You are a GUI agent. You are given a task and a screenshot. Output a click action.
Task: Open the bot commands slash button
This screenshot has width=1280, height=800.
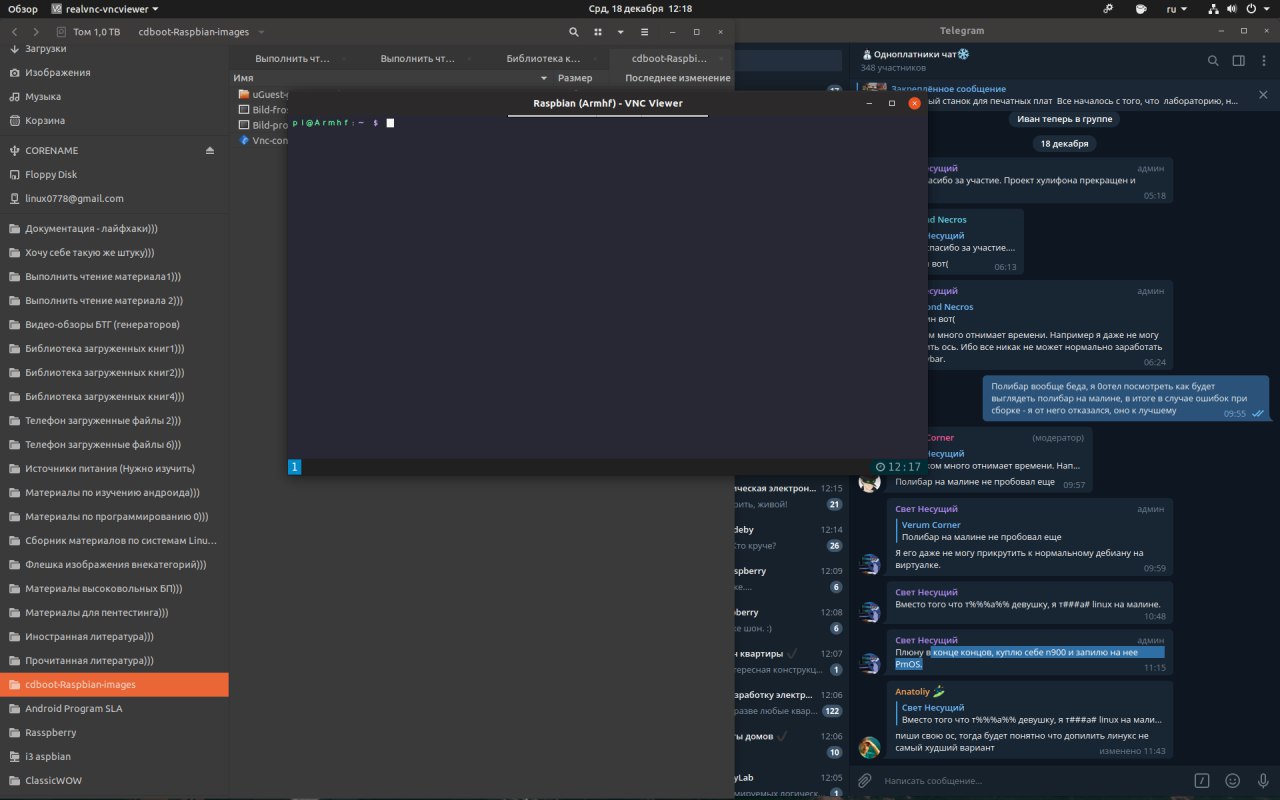1203,780
